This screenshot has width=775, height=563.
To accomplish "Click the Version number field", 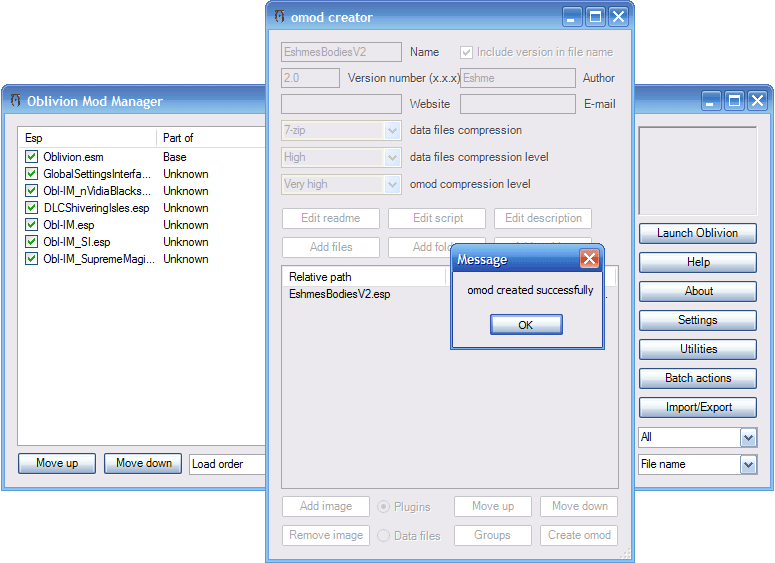I will click(310, 78).
